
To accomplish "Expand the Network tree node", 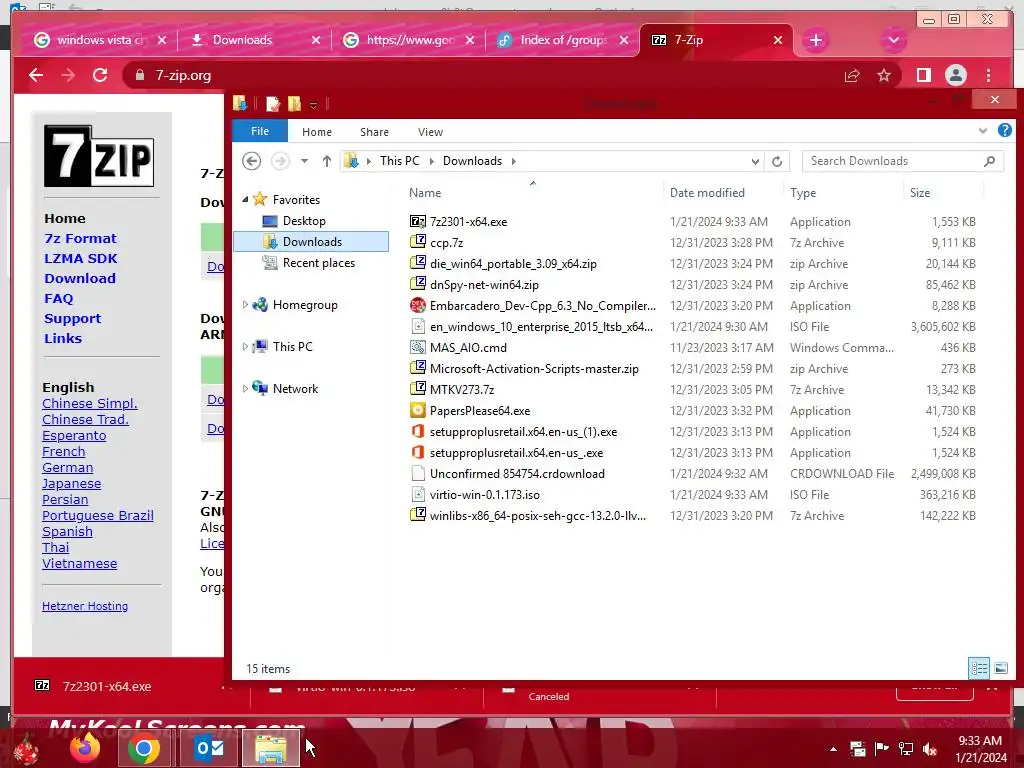I will tap(246, 389).
